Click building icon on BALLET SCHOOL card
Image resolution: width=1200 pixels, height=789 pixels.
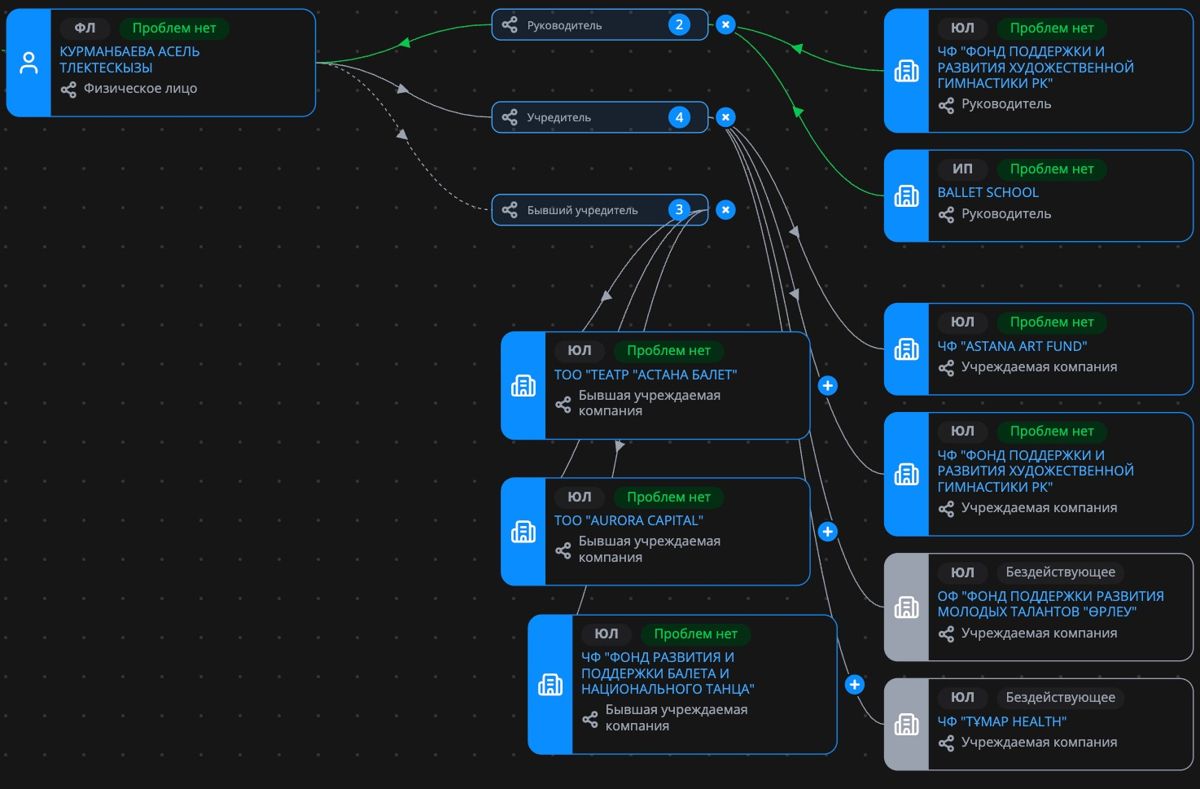click(907, 195)
